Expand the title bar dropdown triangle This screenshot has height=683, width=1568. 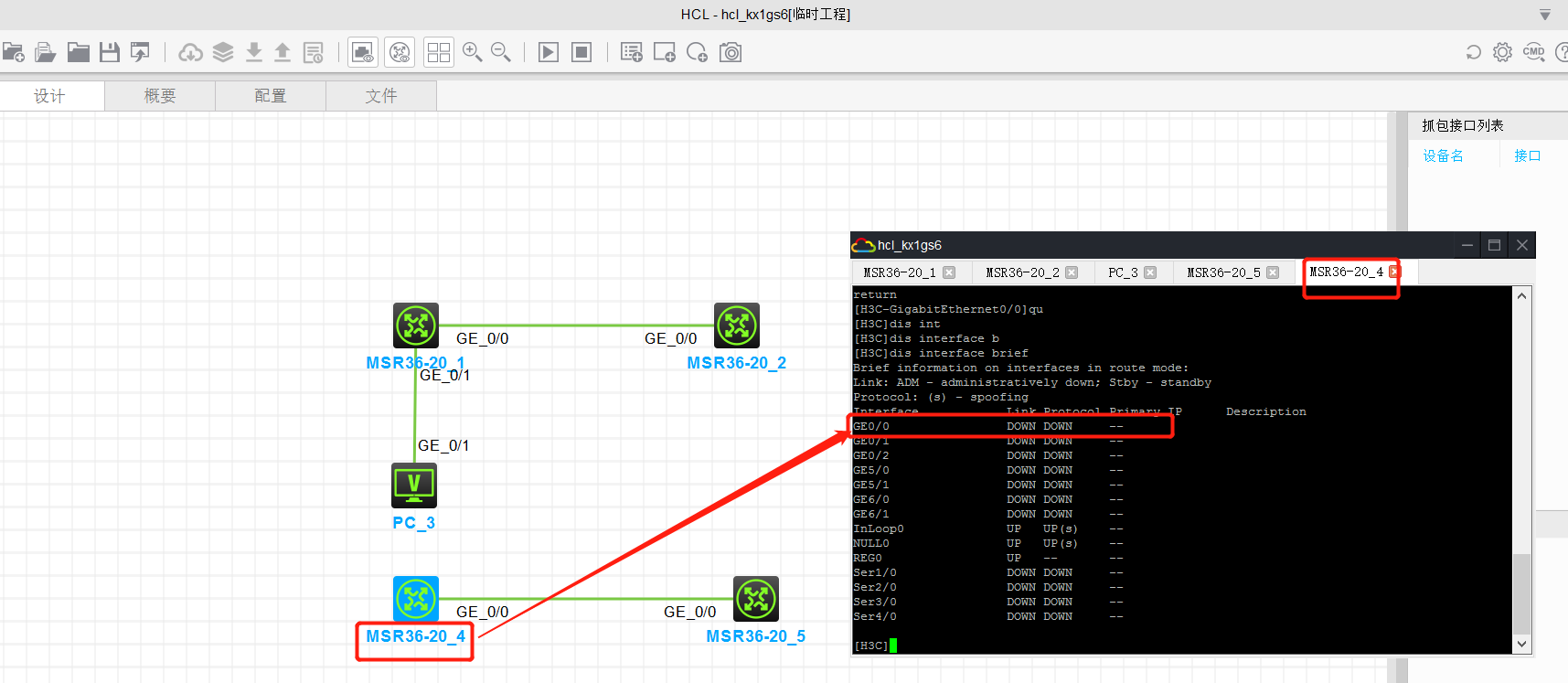point(1545,15)
